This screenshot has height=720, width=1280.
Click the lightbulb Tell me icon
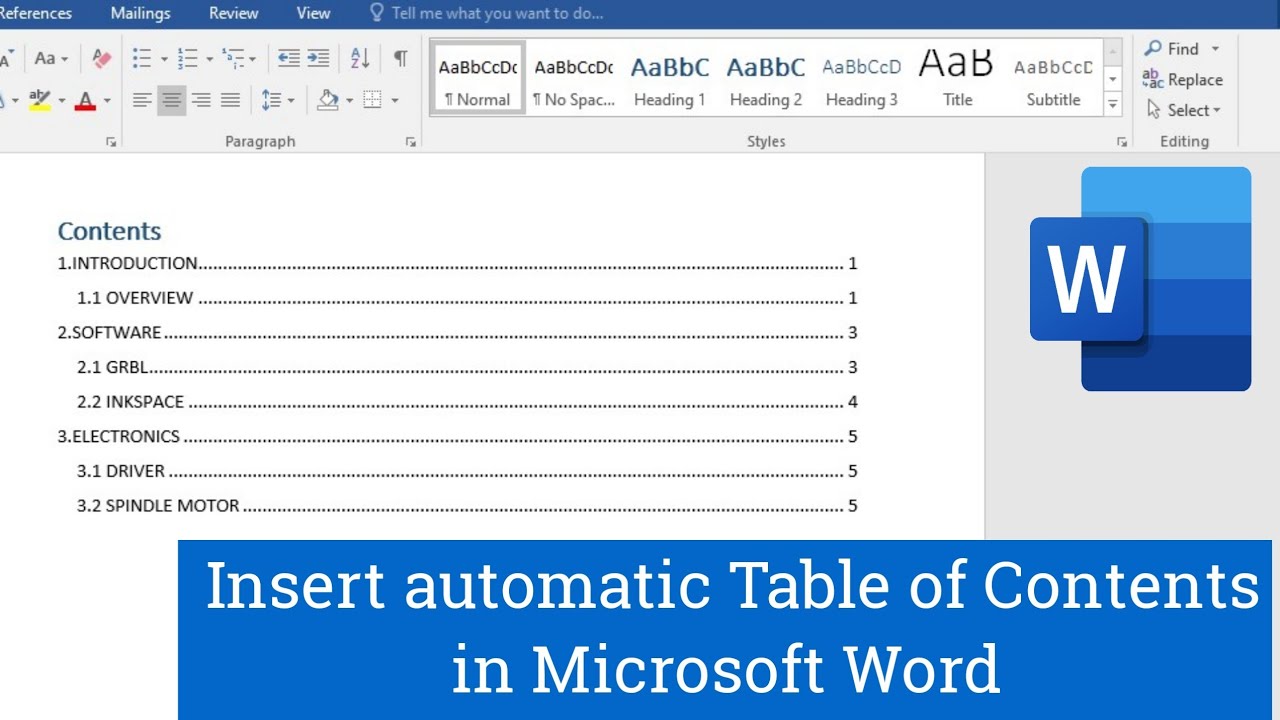click(376, 13)
